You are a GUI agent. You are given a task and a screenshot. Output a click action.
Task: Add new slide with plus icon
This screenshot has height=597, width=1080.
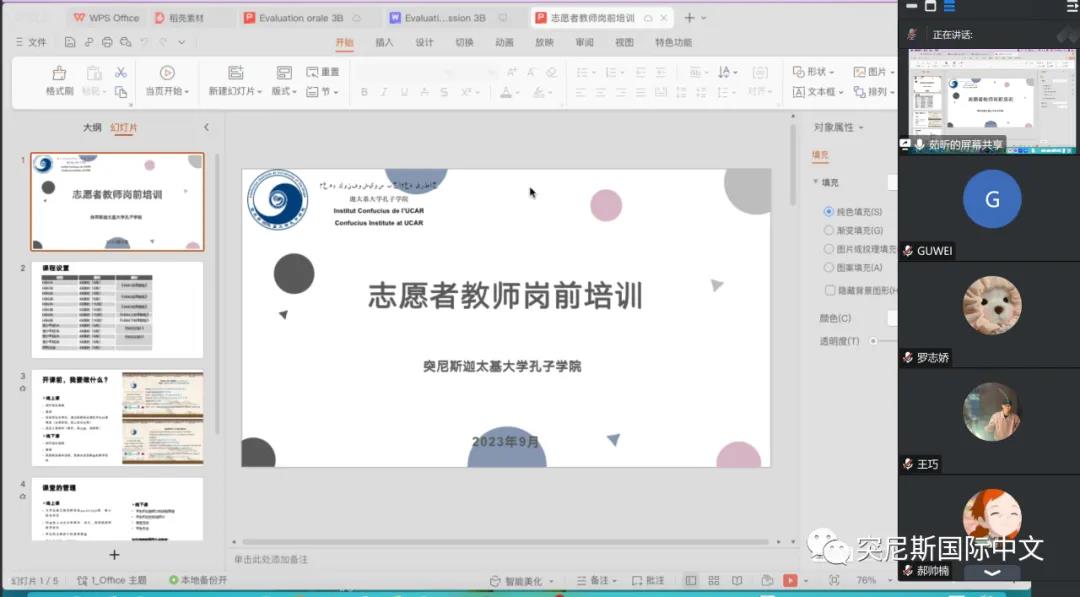pos(114,554)
